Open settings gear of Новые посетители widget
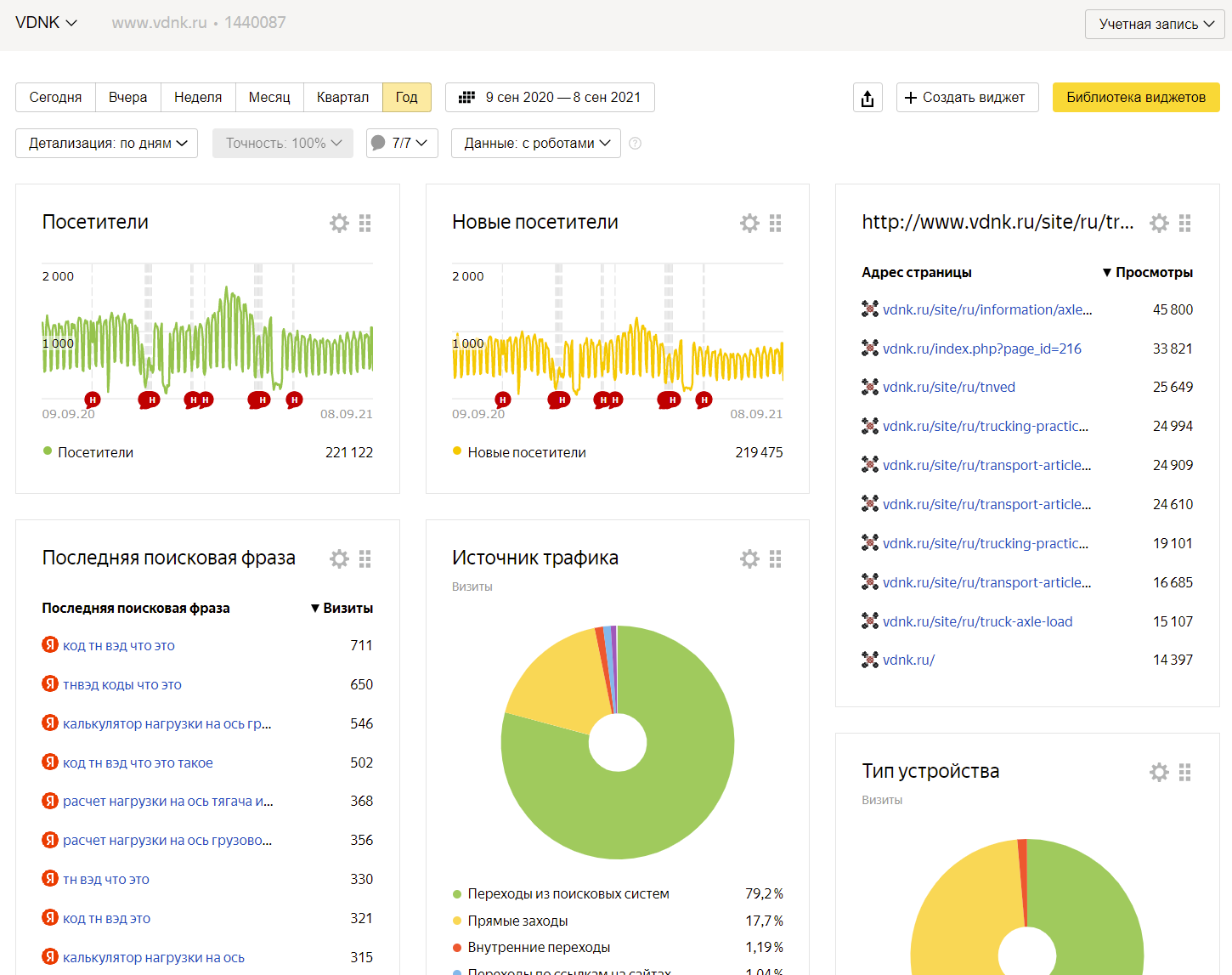The image size is (1232, 975). coord(749,223)
